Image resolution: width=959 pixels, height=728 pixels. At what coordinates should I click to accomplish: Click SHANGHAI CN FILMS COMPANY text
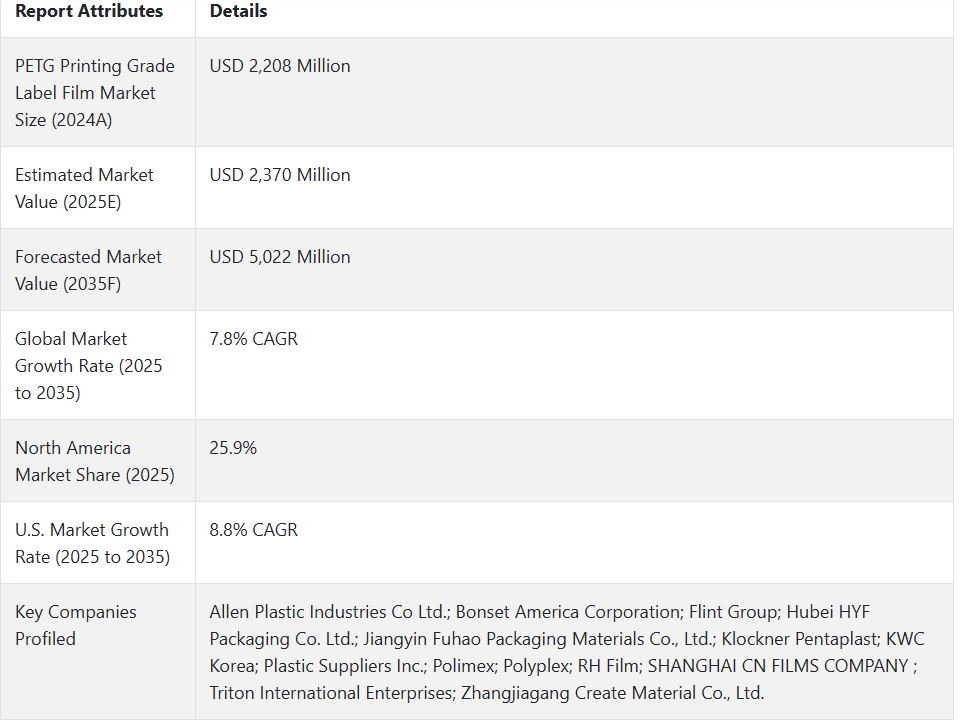pyautogui.click(x=778, y=666)
